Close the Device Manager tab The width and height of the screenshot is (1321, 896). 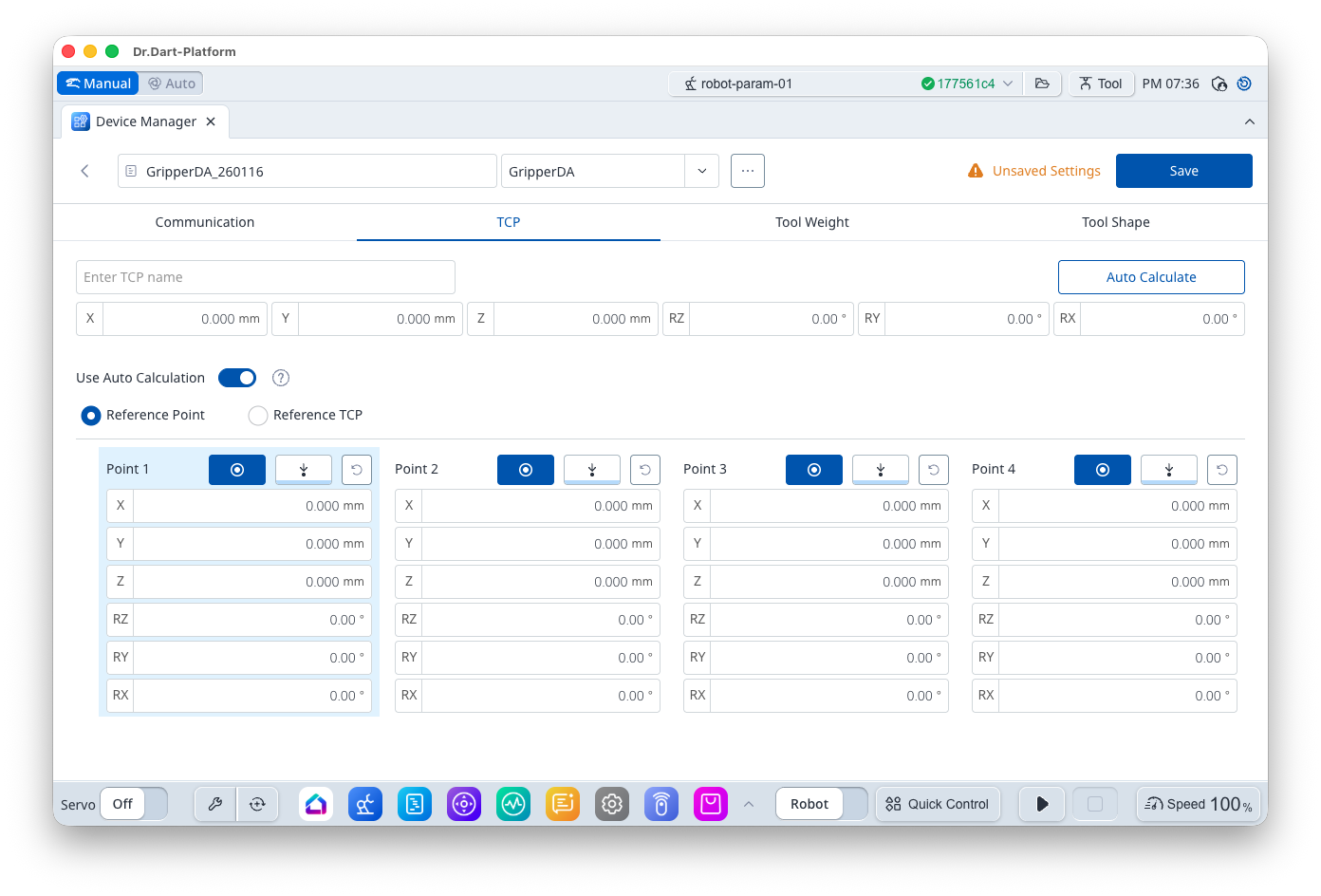[x=211, y=121]
